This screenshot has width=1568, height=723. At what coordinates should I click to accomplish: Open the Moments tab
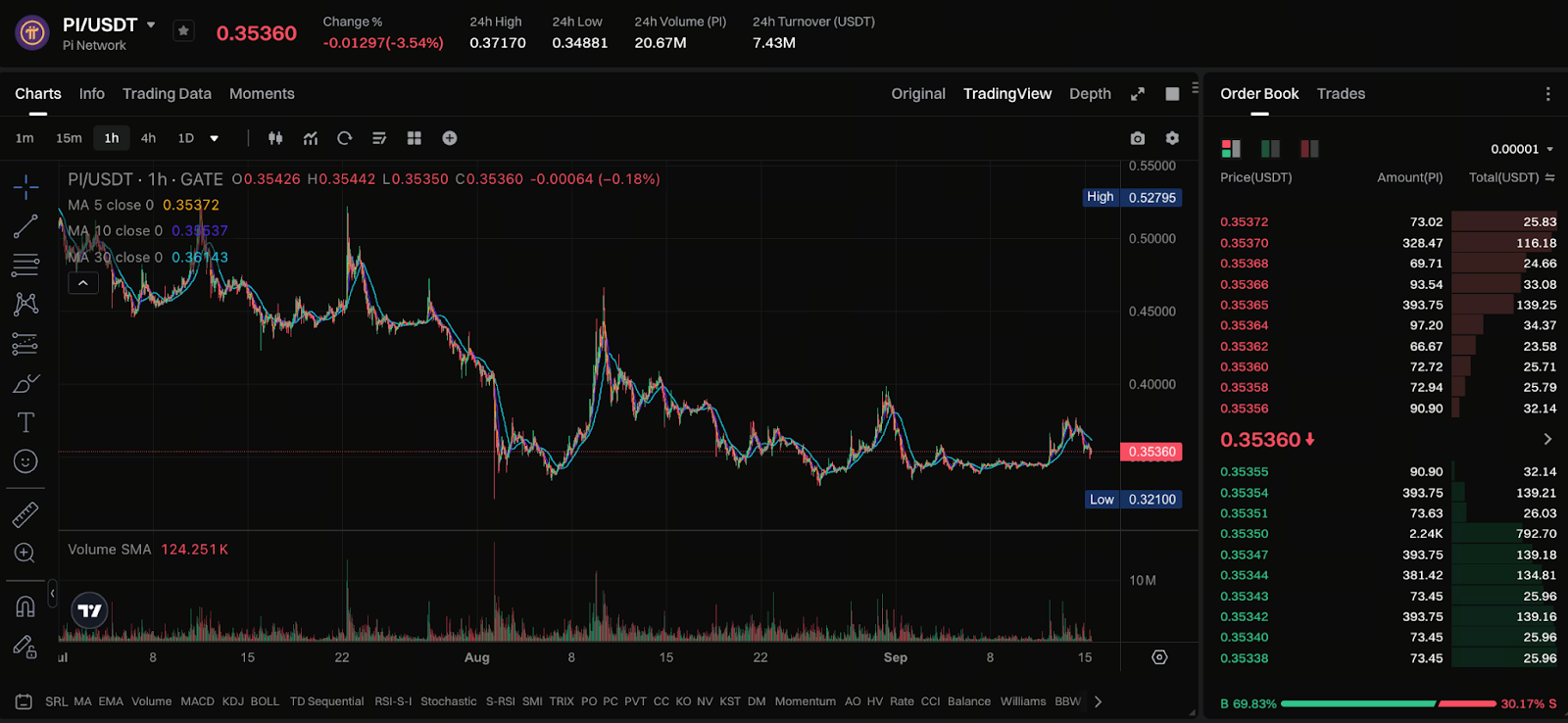tap(262, 94)
